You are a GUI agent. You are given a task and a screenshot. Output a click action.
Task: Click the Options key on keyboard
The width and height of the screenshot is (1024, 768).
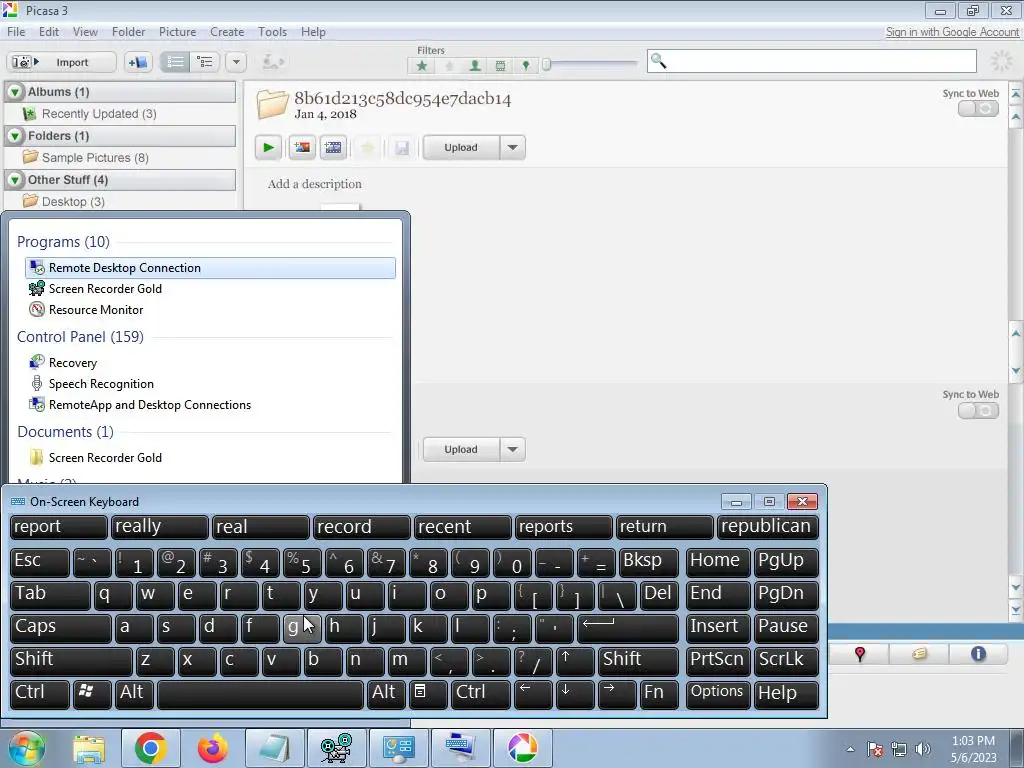pyautogui.click(x=716, y=694)
